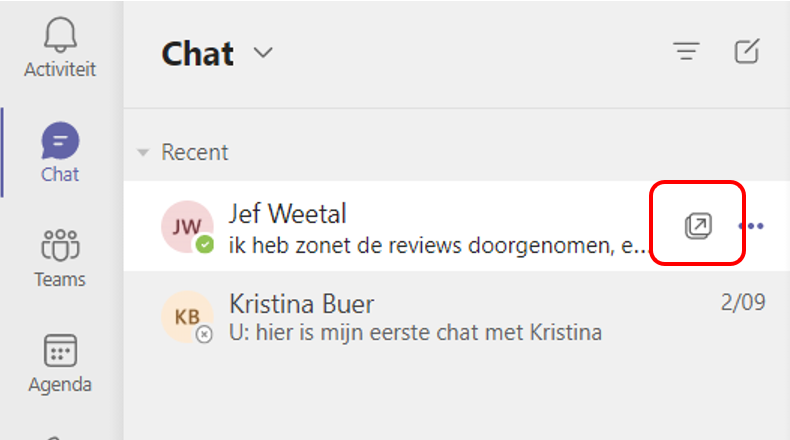
Task: Open more options for Jef Weetal chat
Action: coord(751,226)
